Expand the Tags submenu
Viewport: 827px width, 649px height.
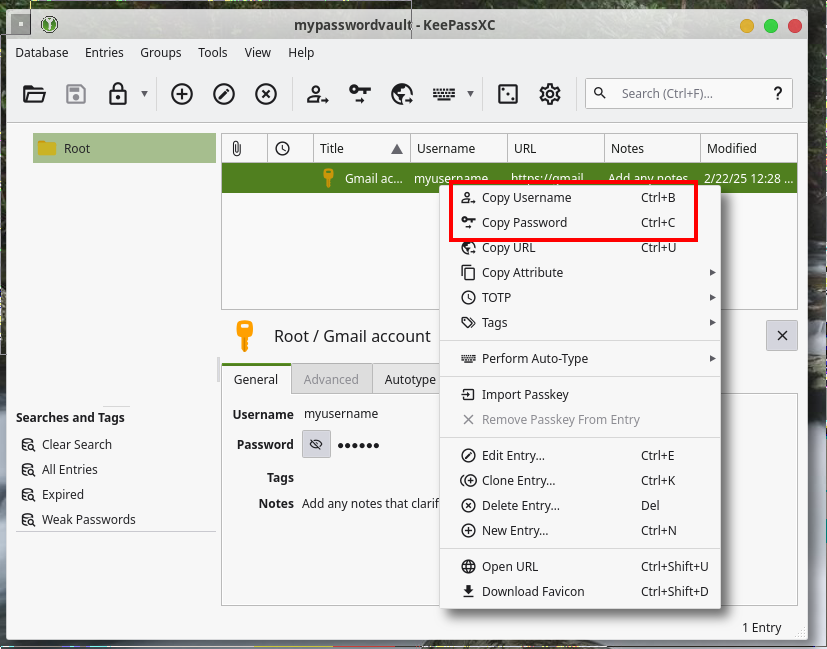click(580, 323)
